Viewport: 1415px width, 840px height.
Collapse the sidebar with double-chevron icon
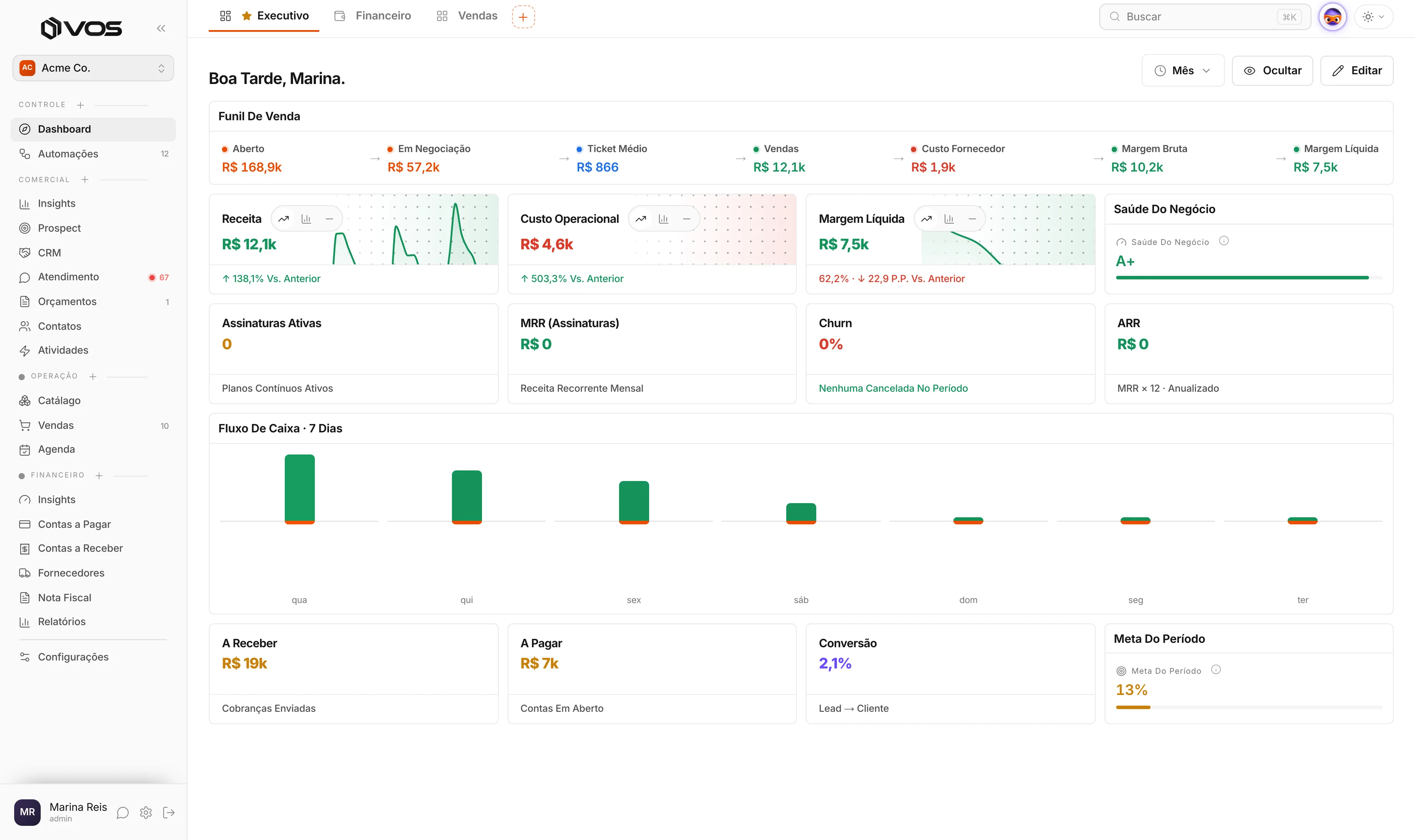161,28
